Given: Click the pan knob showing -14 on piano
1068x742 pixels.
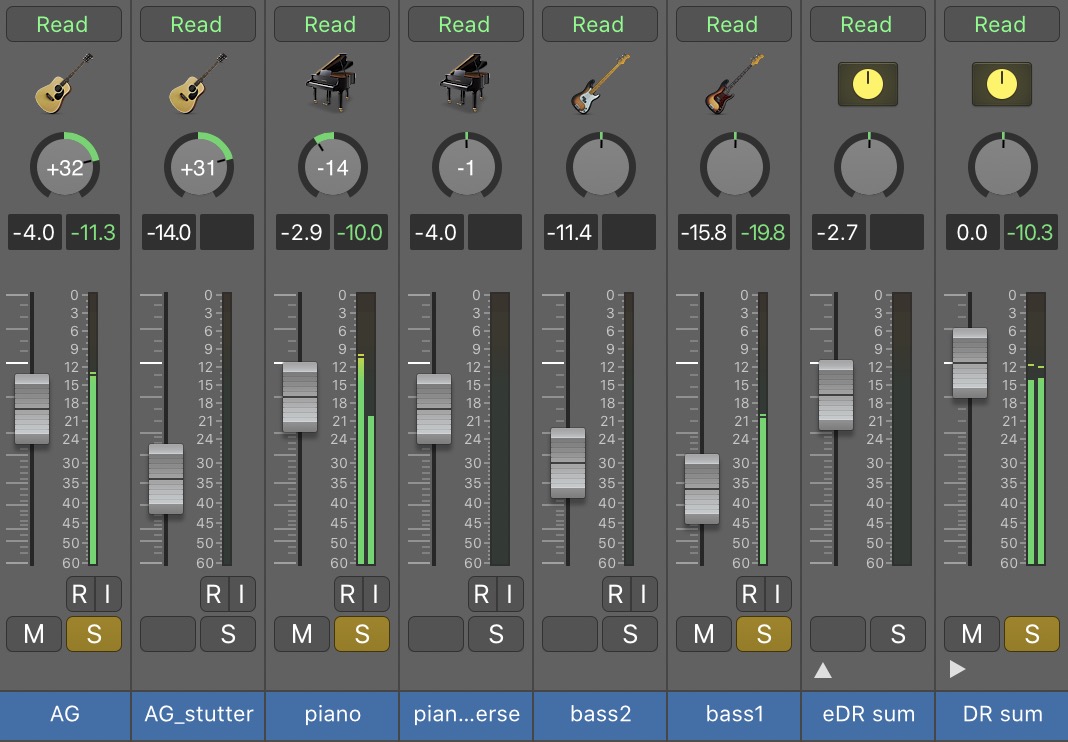Looking at the screenshot, I should pos(332,168).
